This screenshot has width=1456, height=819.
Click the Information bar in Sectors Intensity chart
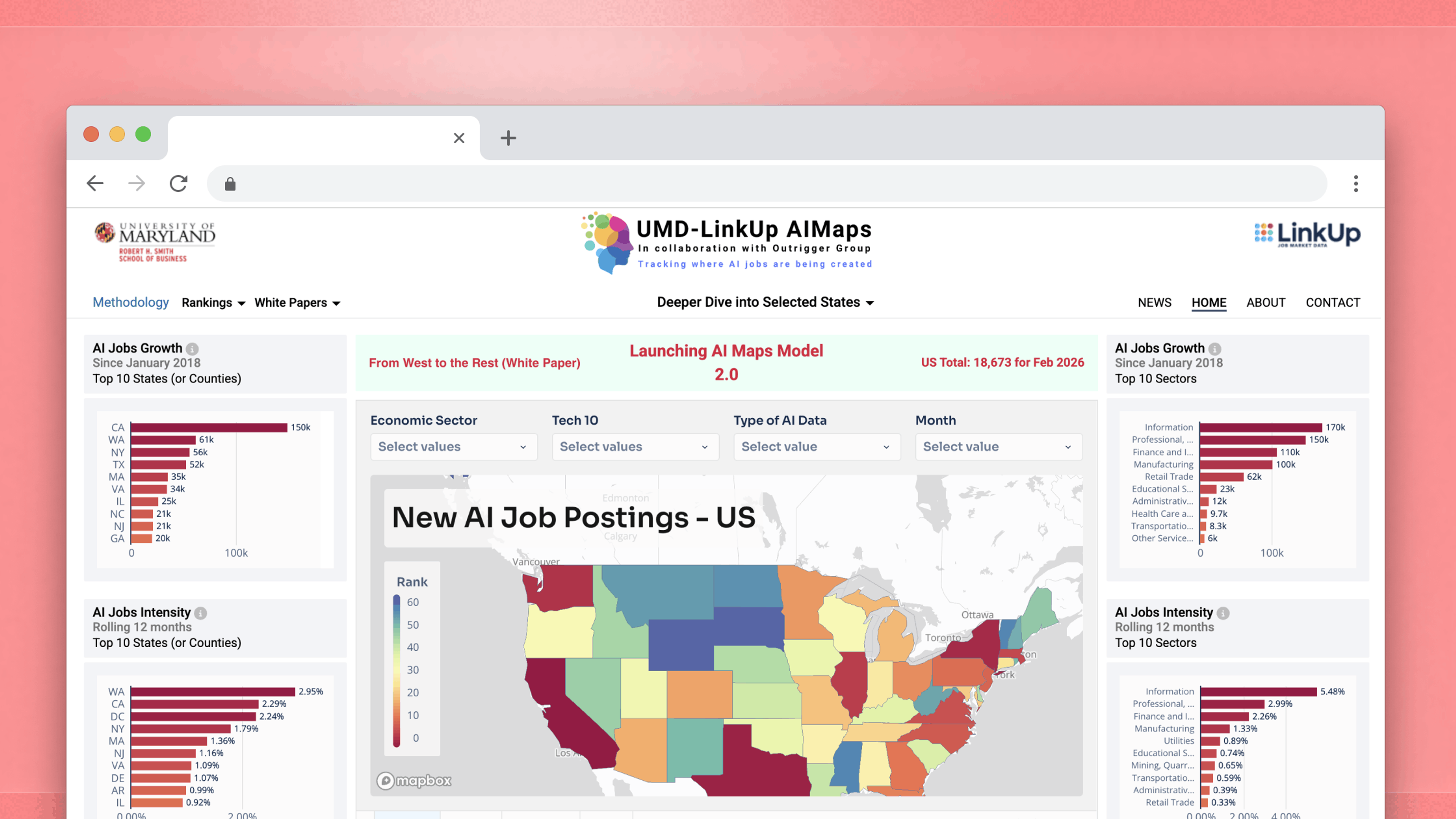tap(1259, 692)
